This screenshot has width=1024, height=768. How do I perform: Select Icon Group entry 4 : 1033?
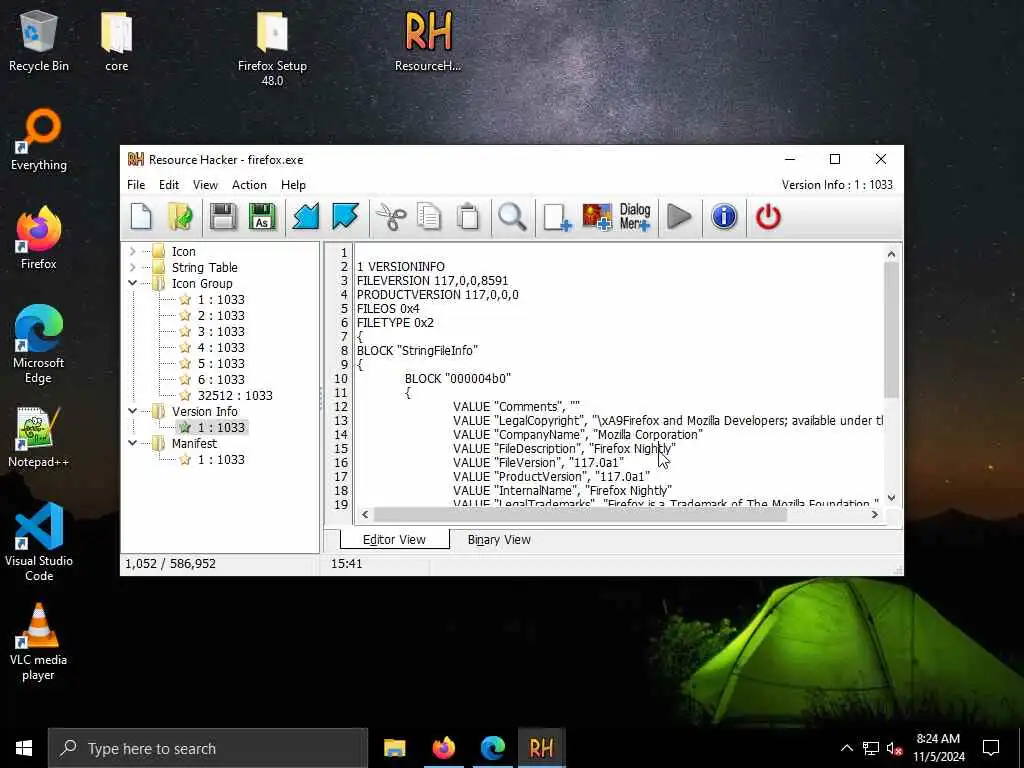point(221,347)
